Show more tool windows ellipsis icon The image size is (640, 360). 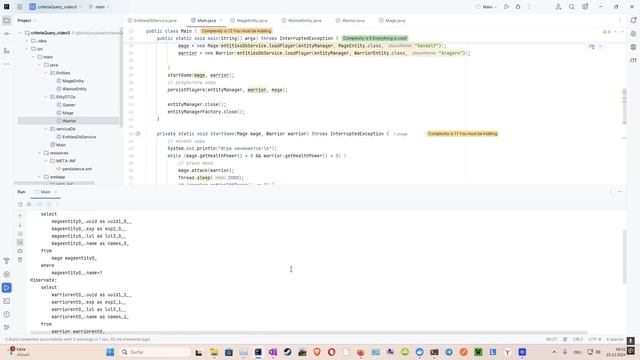click(7, 64)
